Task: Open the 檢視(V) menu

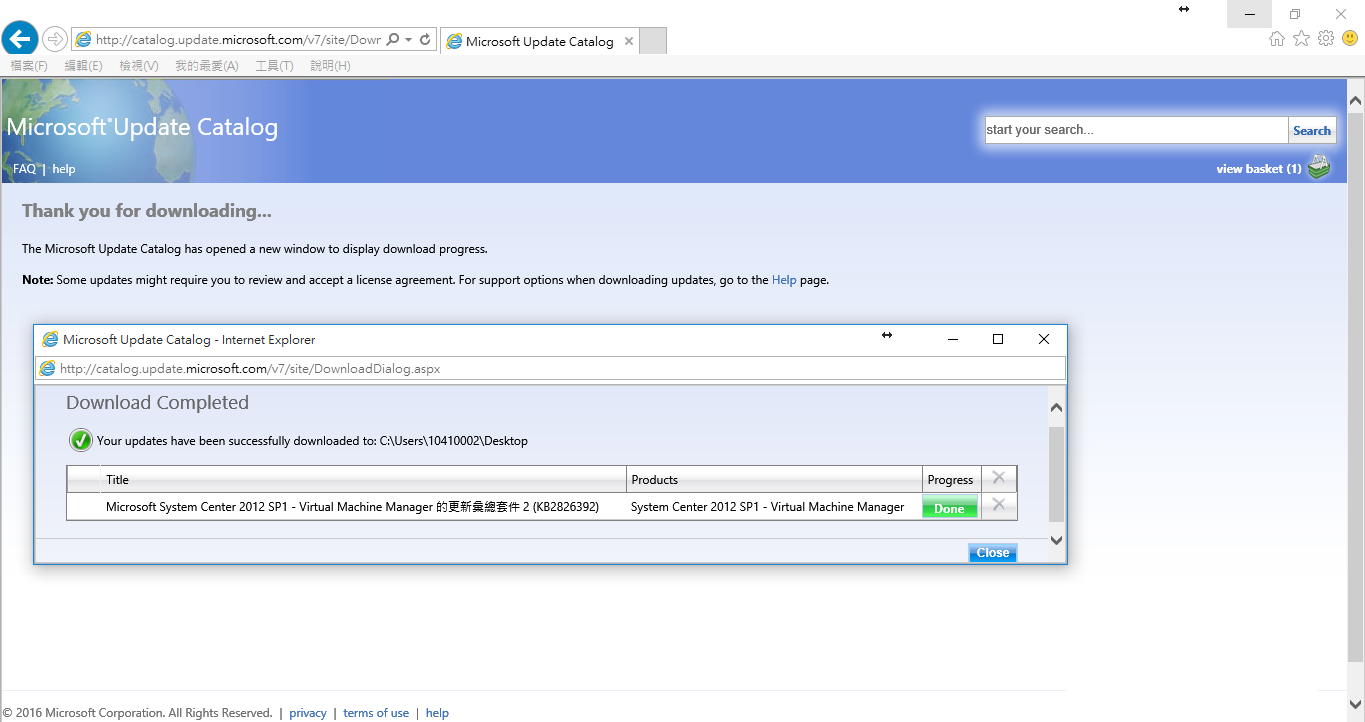Action: (139, 66)
